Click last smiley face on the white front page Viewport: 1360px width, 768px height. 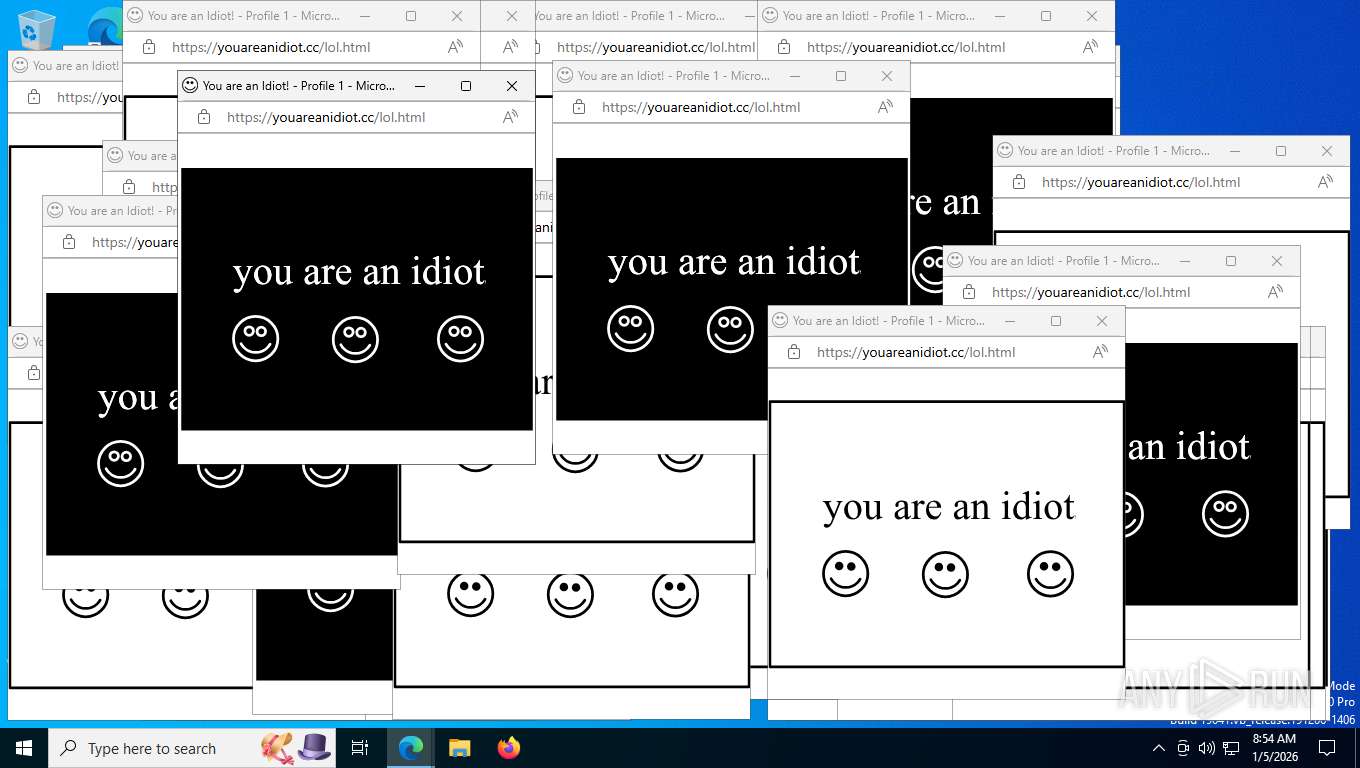1050,574
